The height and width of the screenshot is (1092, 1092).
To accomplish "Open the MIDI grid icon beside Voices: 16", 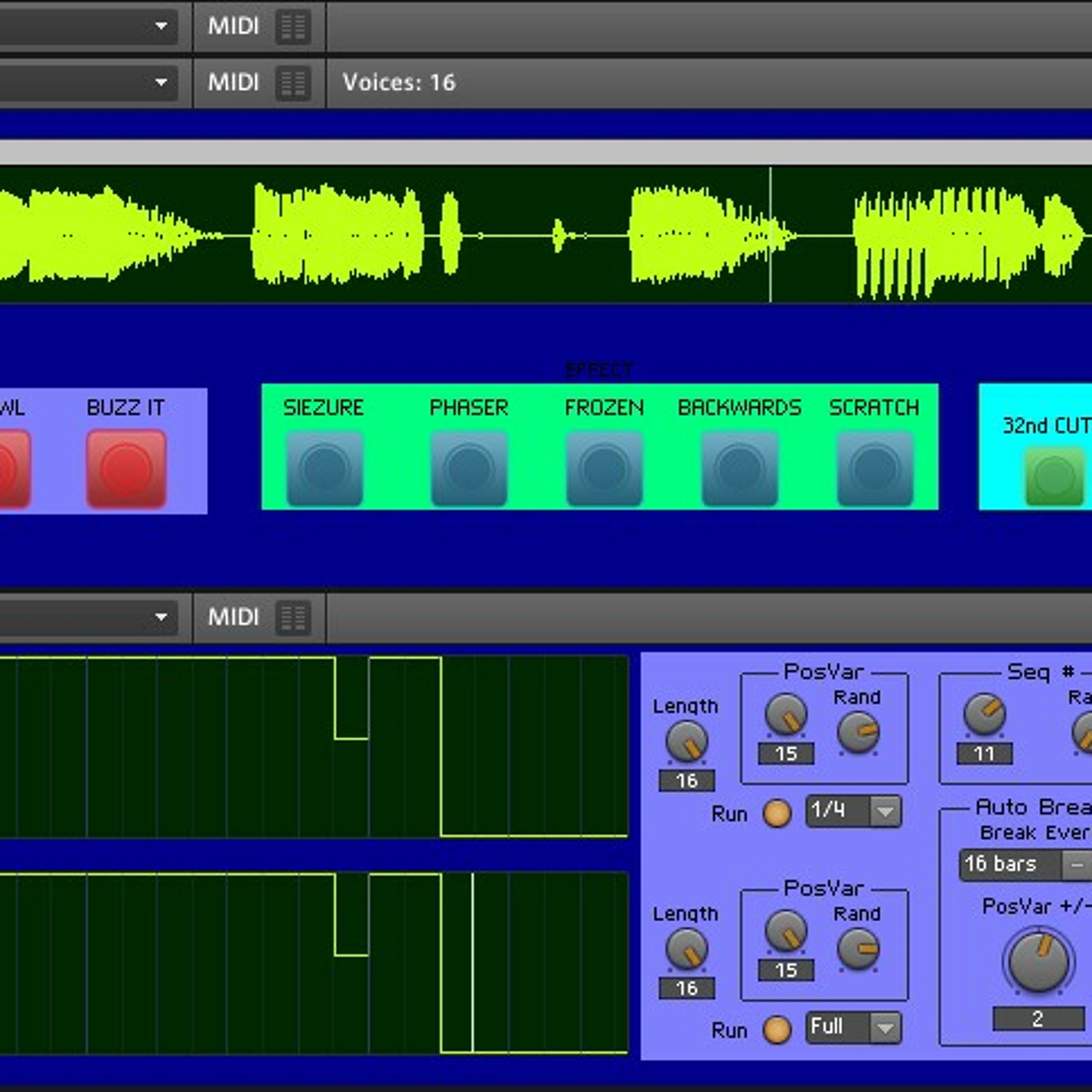I will 293,83.
